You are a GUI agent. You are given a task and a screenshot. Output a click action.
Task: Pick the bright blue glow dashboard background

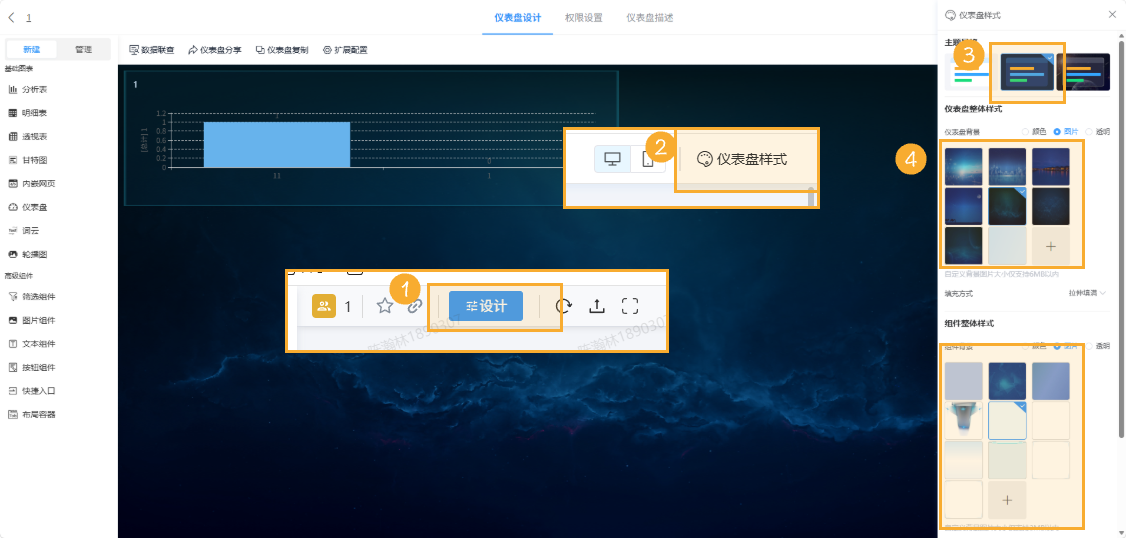point(964,167)
